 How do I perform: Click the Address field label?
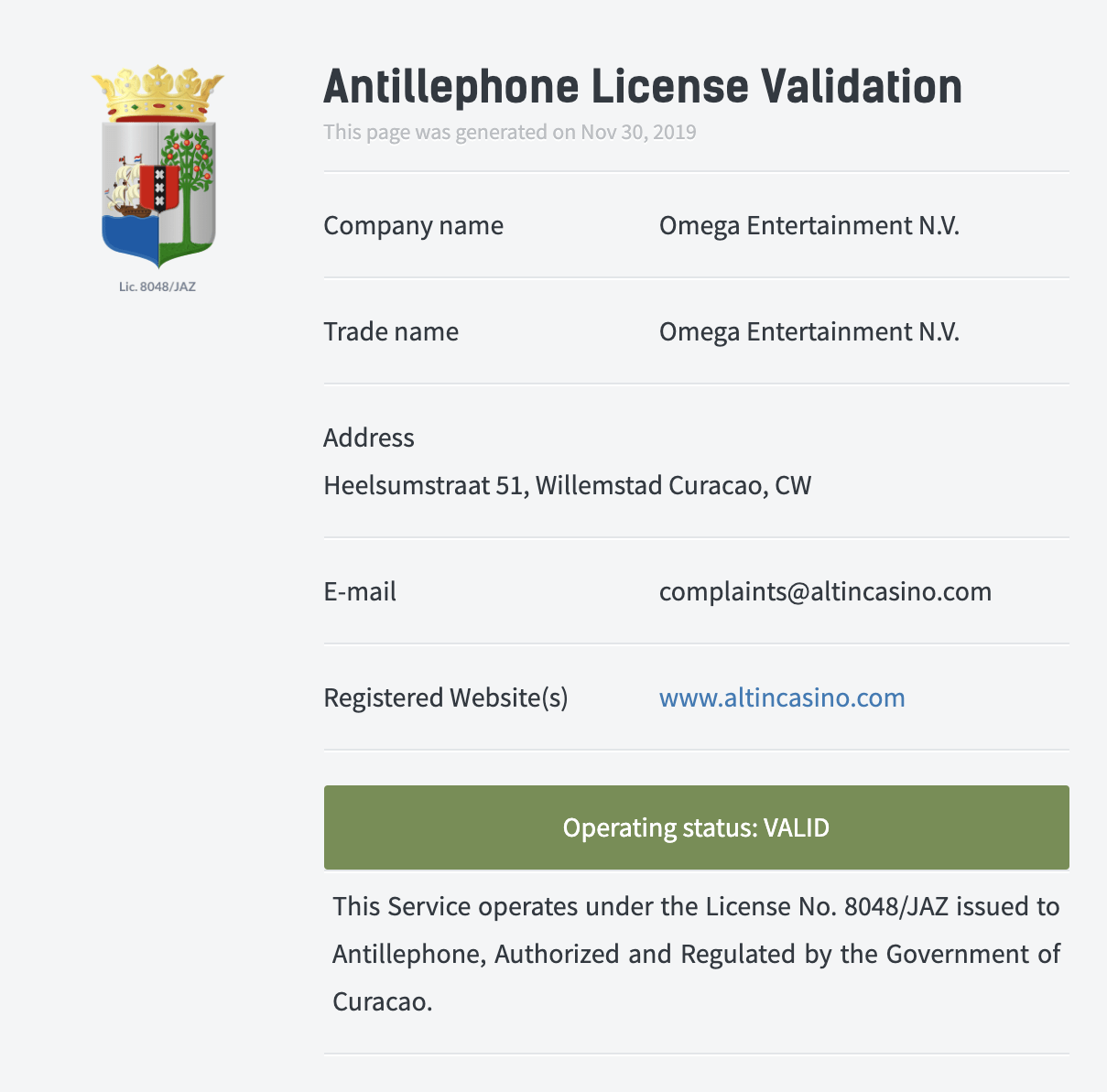[369, 438]
